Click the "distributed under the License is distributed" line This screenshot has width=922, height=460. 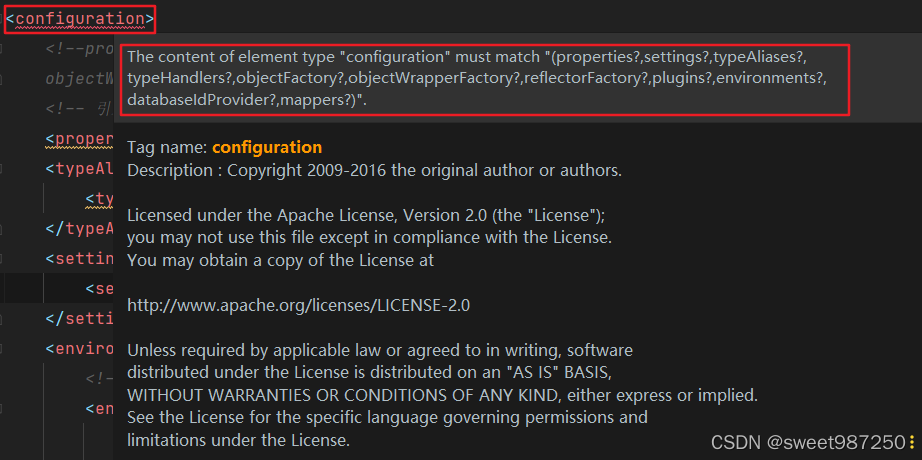pos(372,372)
